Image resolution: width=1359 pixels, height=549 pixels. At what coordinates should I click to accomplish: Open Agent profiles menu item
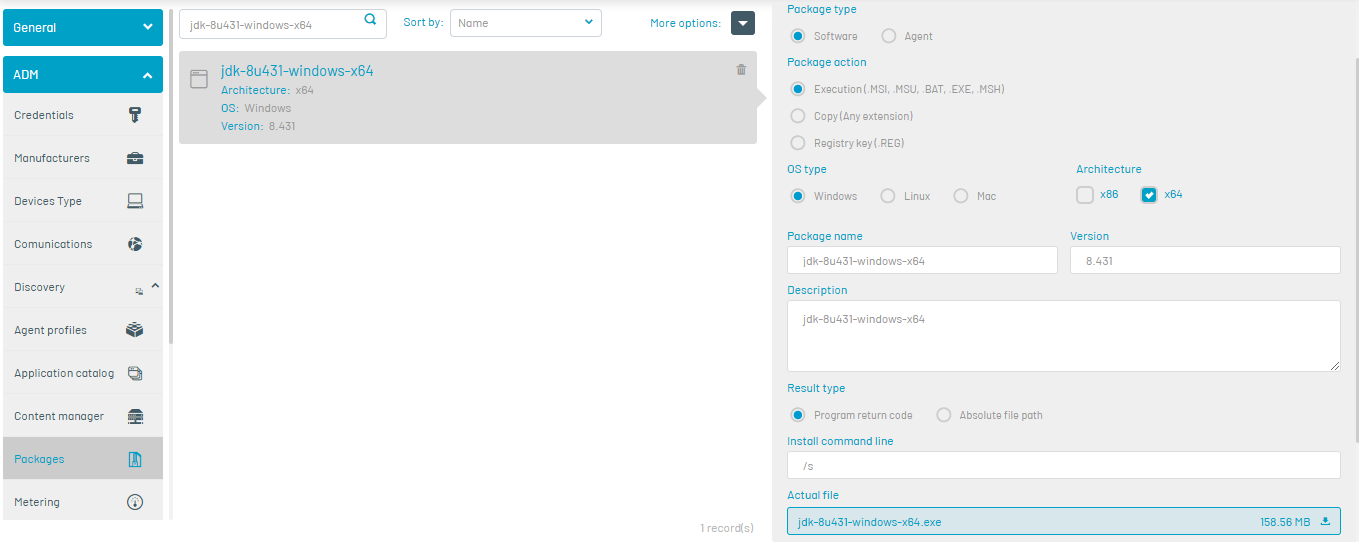coord(83,330)
